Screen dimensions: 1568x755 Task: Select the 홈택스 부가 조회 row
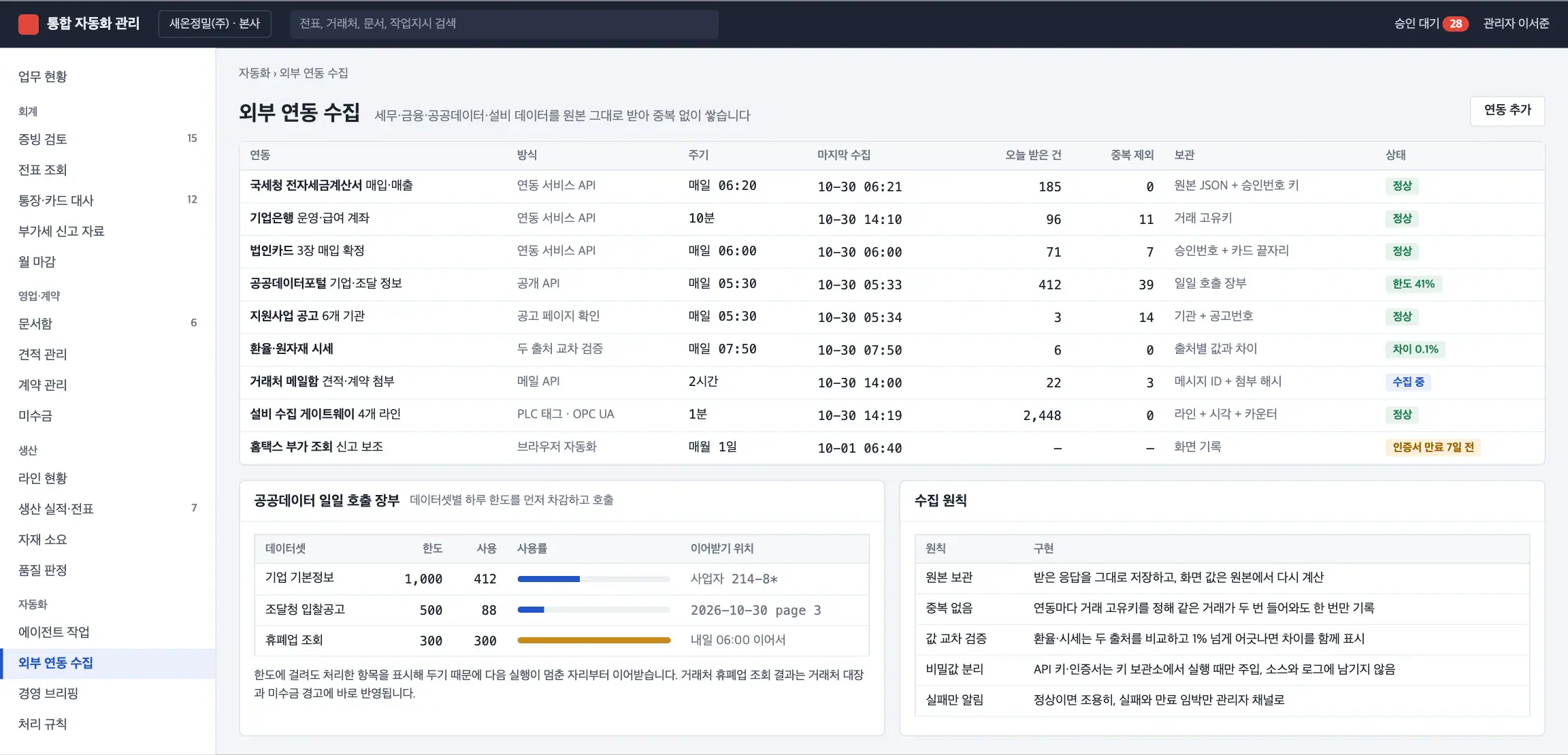click(892, 447)
